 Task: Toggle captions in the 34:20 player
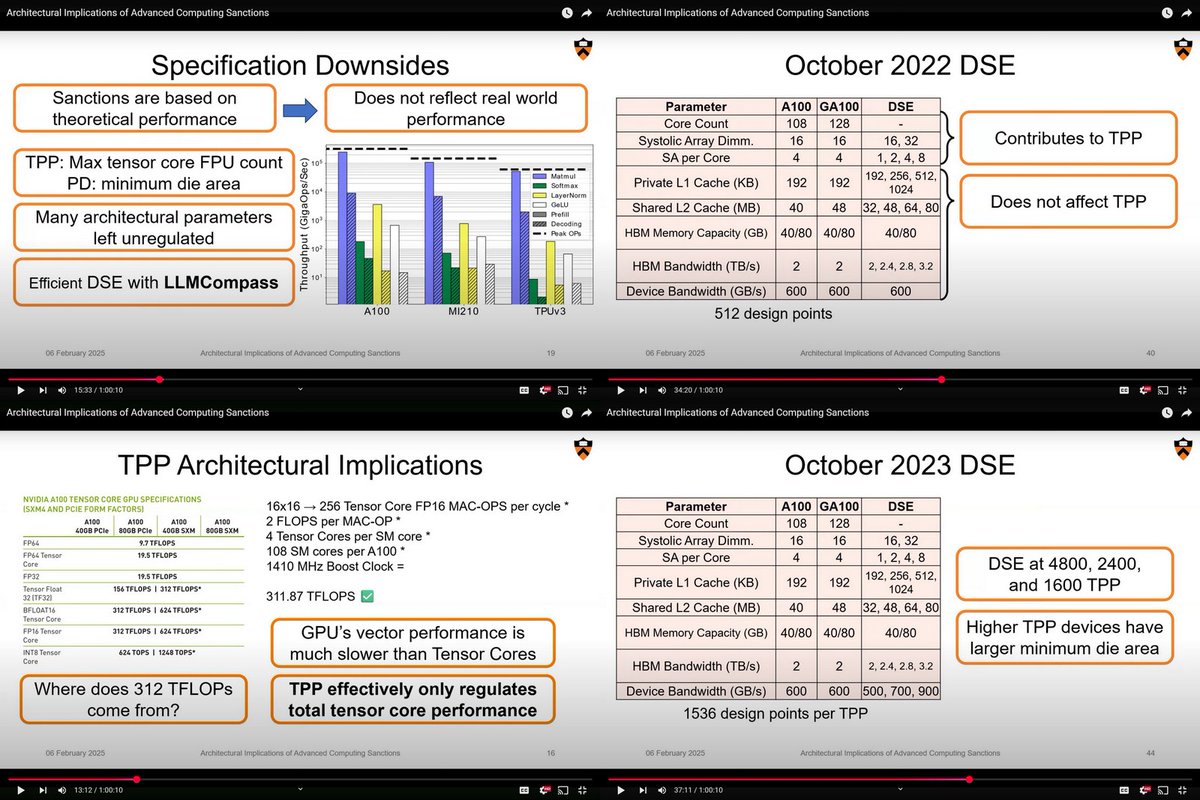[x=1124, y=390]
